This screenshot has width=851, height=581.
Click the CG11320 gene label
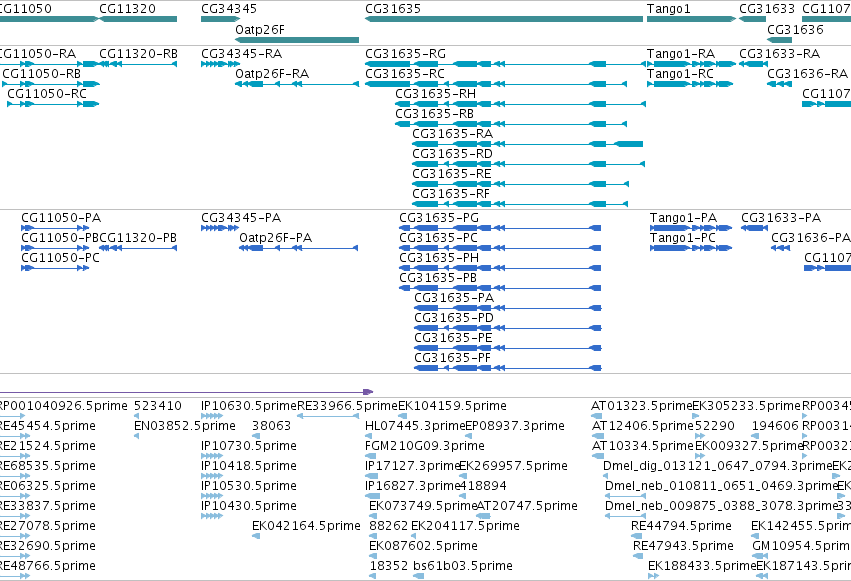pos(128,9)
